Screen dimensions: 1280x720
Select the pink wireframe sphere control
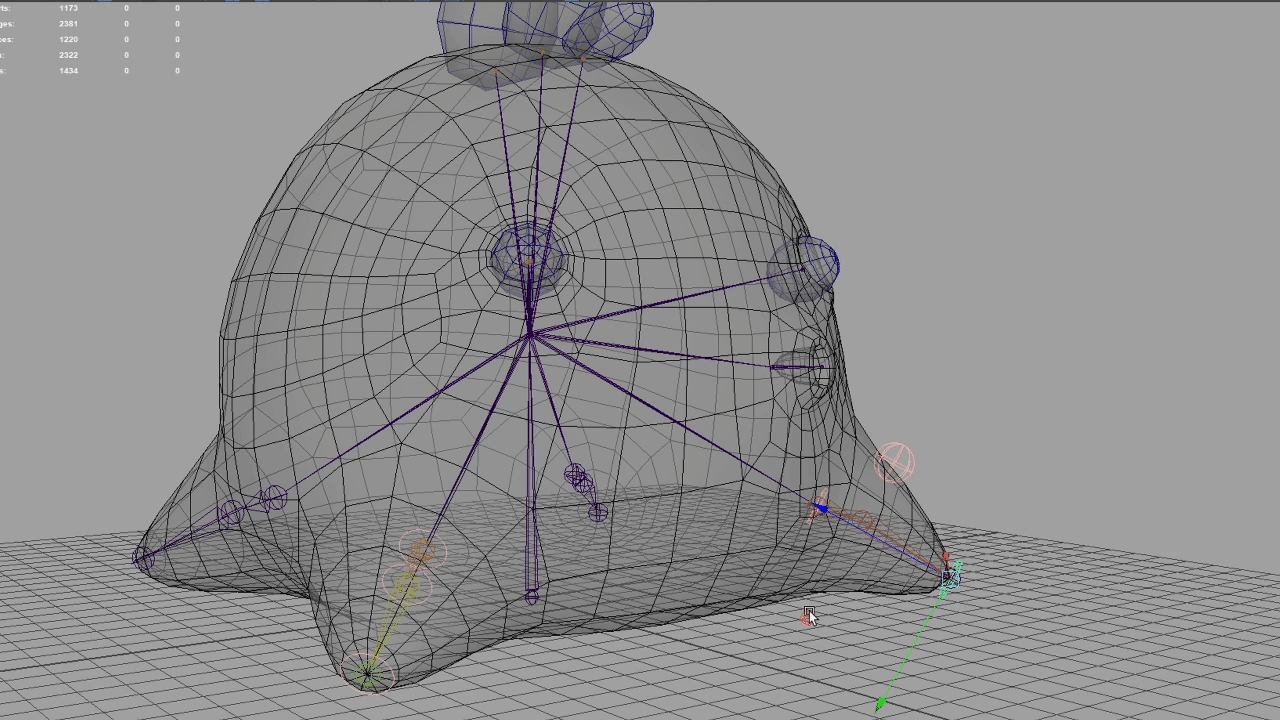(894, 463)
